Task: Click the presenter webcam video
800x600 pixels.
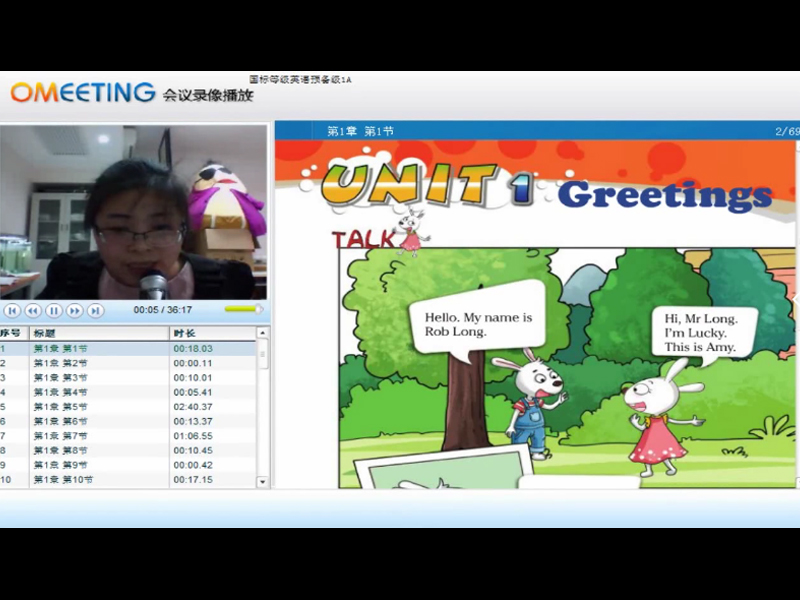Action: point(134,211)
